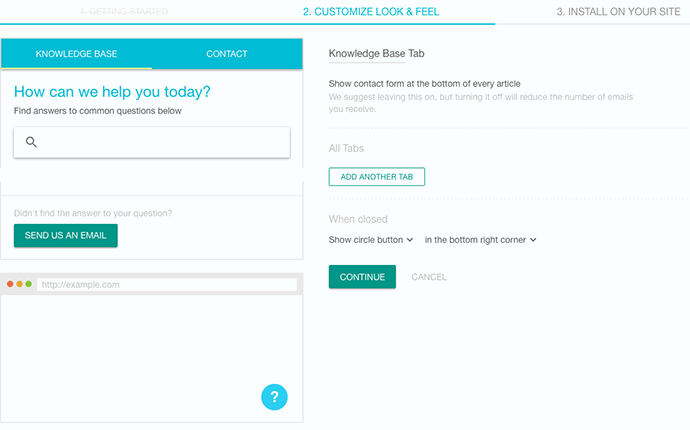
Task: Click the round question mark help button
Action: click(x=274, y=397)
